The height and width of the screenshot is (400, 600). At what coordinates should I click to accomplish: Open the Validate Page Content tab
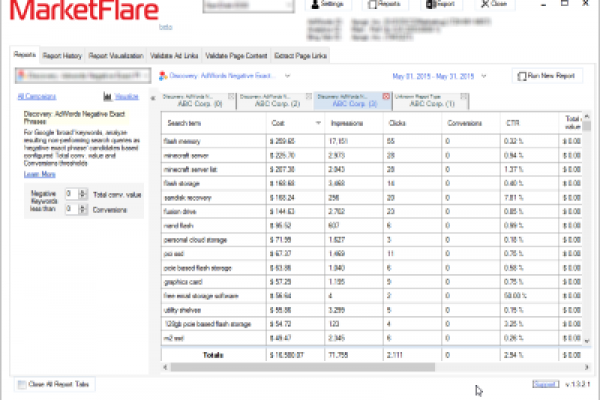pos(236,56)
